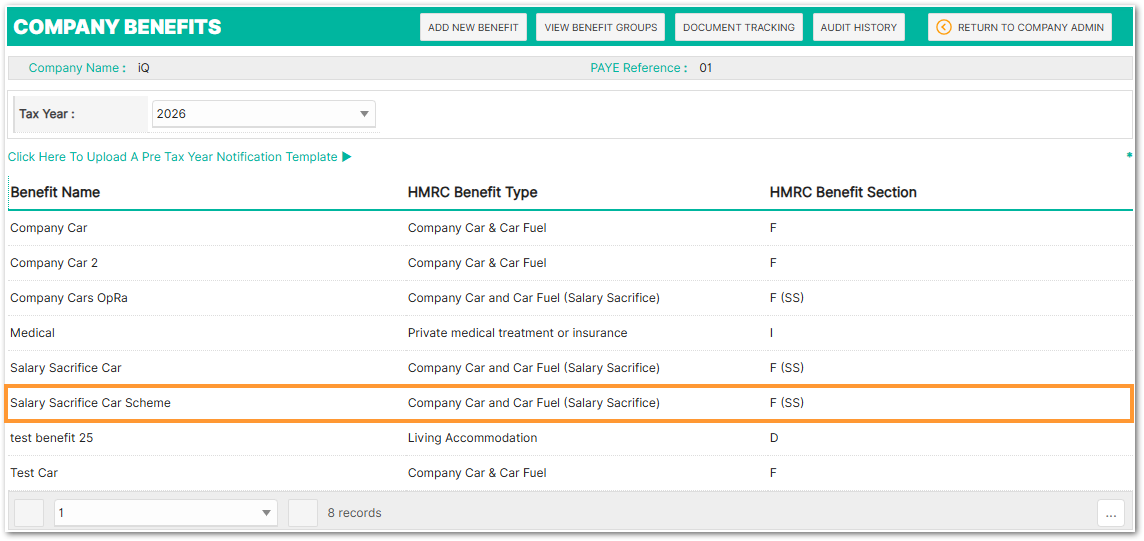Sort by Benefit Name column header
This screenshot has height=541, width=1144.
pos(55,192)
